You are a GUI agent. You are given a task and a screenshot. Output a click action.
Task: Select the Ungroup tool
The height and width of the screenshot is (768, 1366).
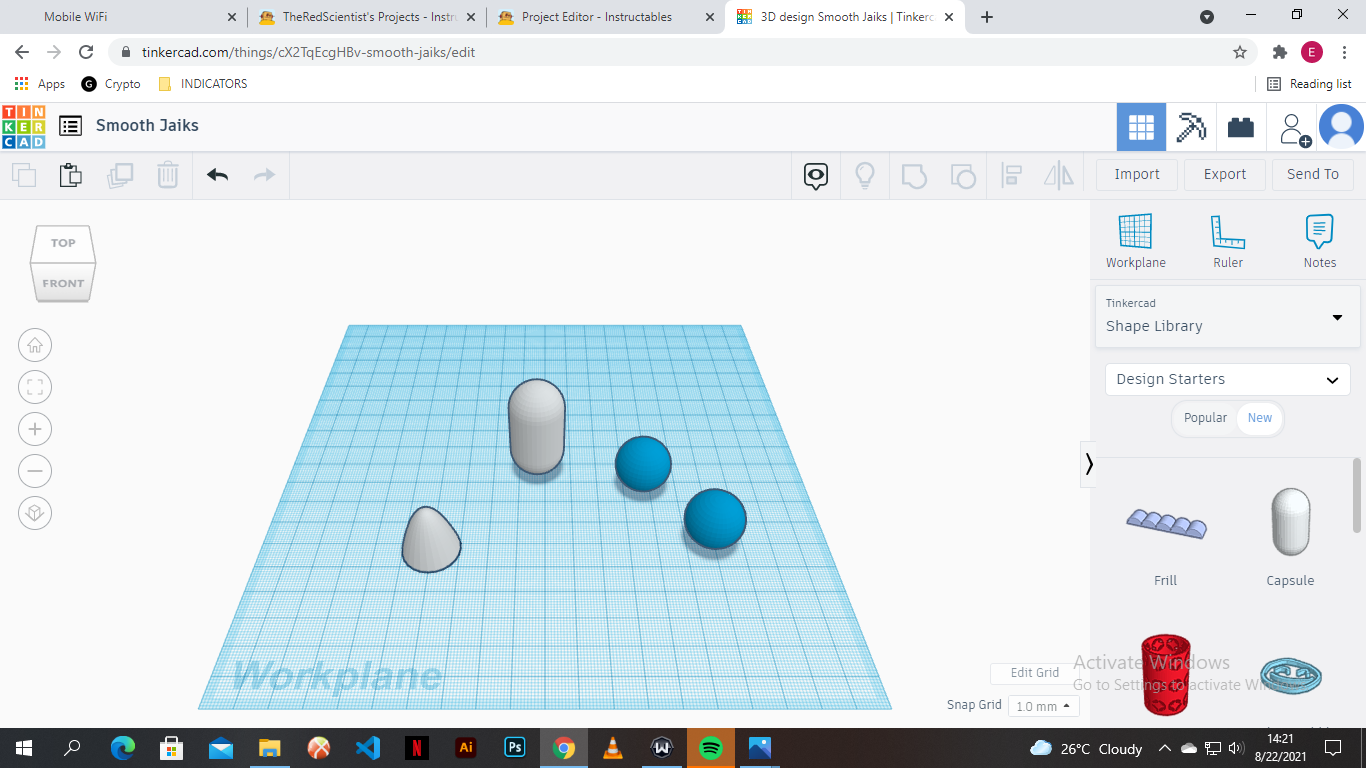[x=962, y=175]
